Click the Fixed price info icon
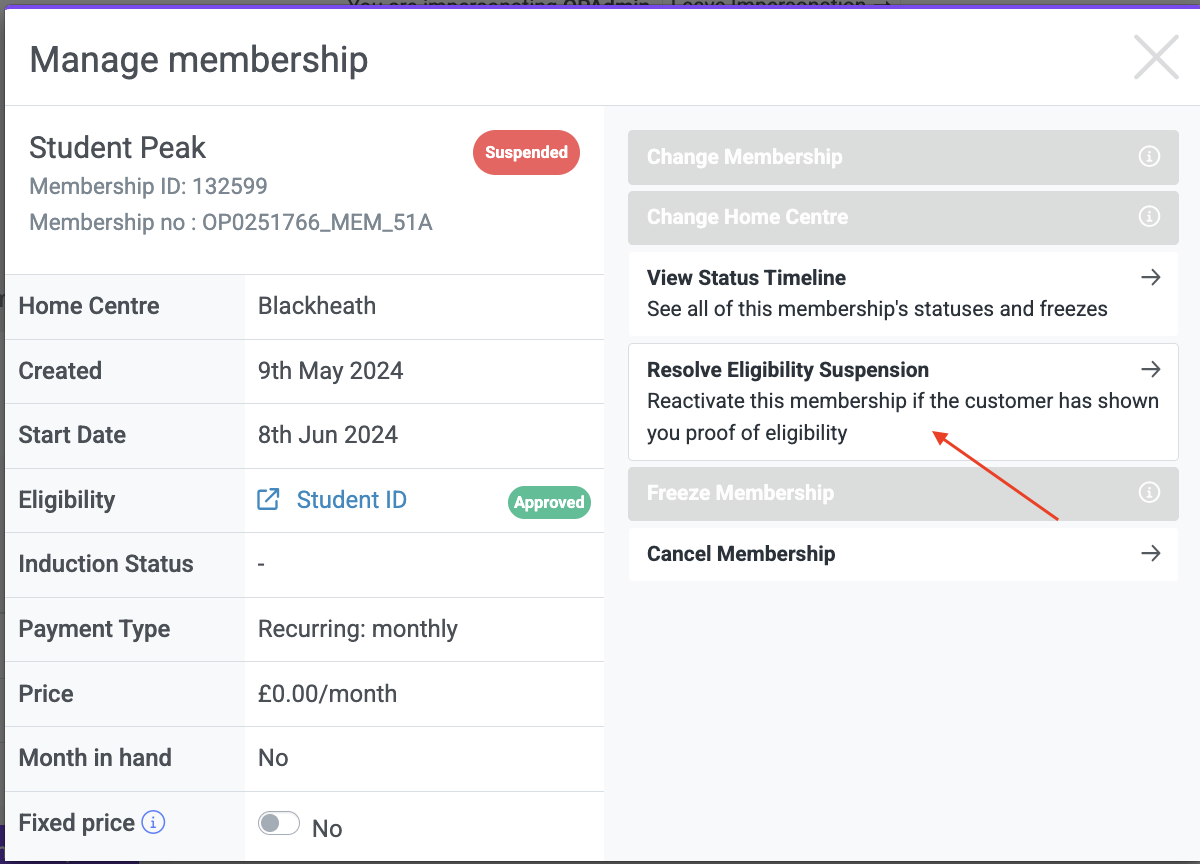The height and width of the screenshot is (864, 1200). click(x=153, y=823)
